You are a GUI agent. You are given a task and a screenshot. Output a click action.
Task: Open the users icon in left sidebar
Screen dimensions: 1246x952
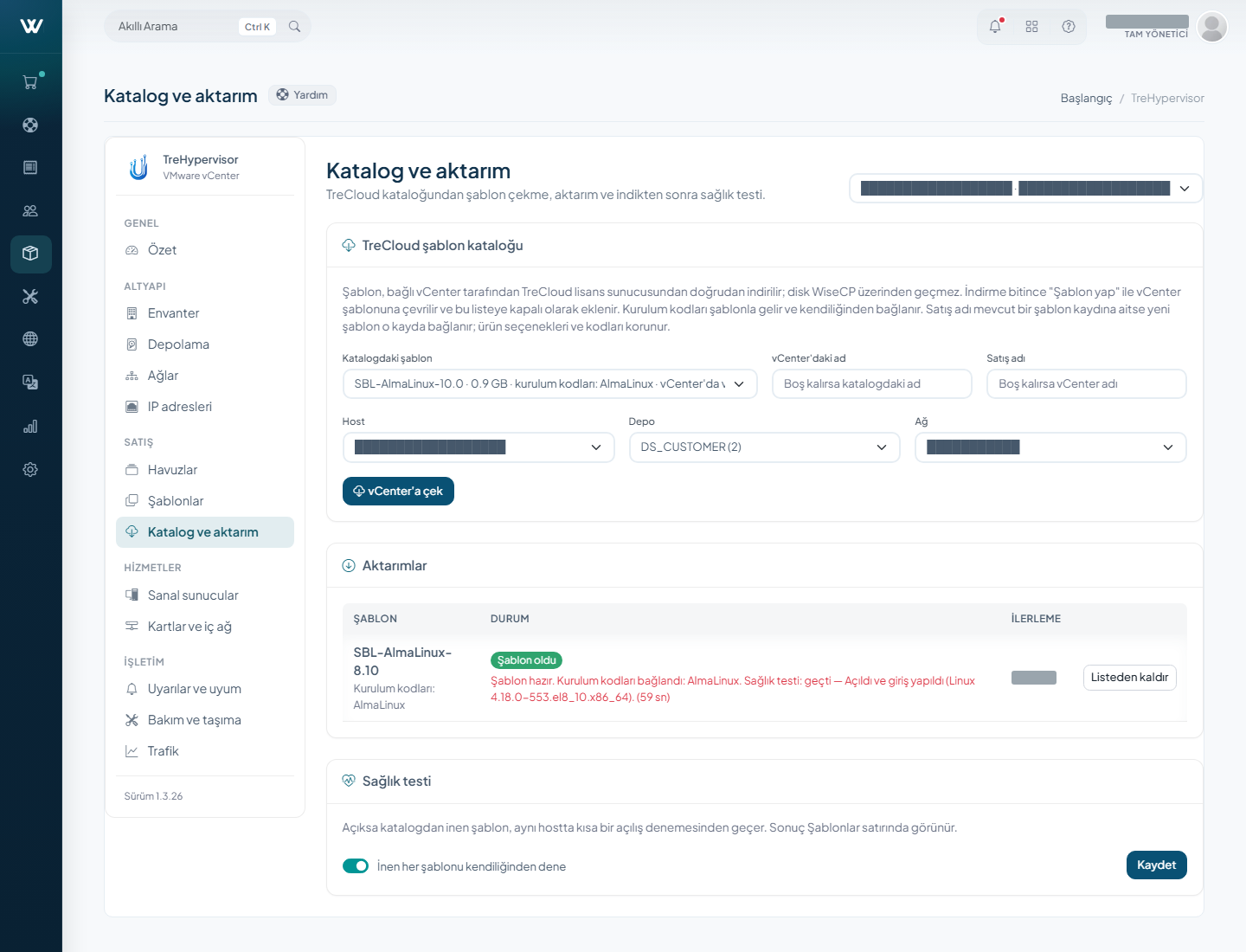pos(30,210)
